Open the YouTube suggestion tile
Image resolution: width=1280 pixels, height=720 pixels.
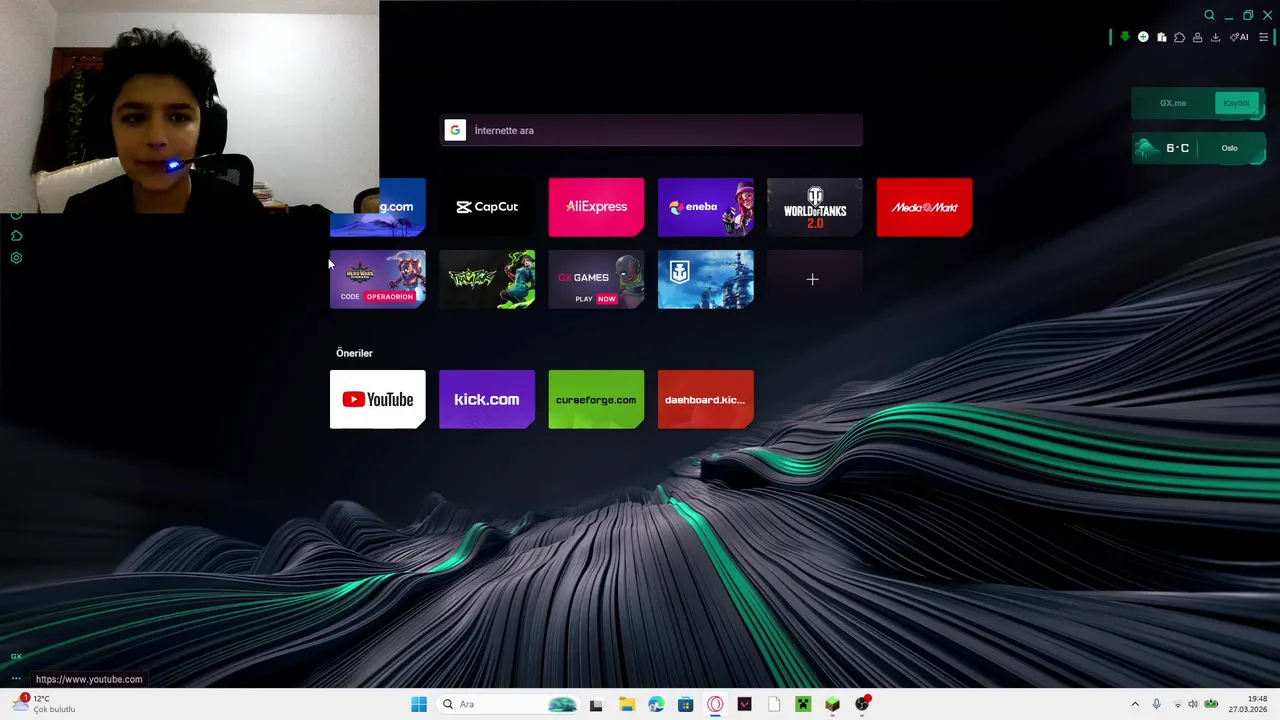coord(378,399)
